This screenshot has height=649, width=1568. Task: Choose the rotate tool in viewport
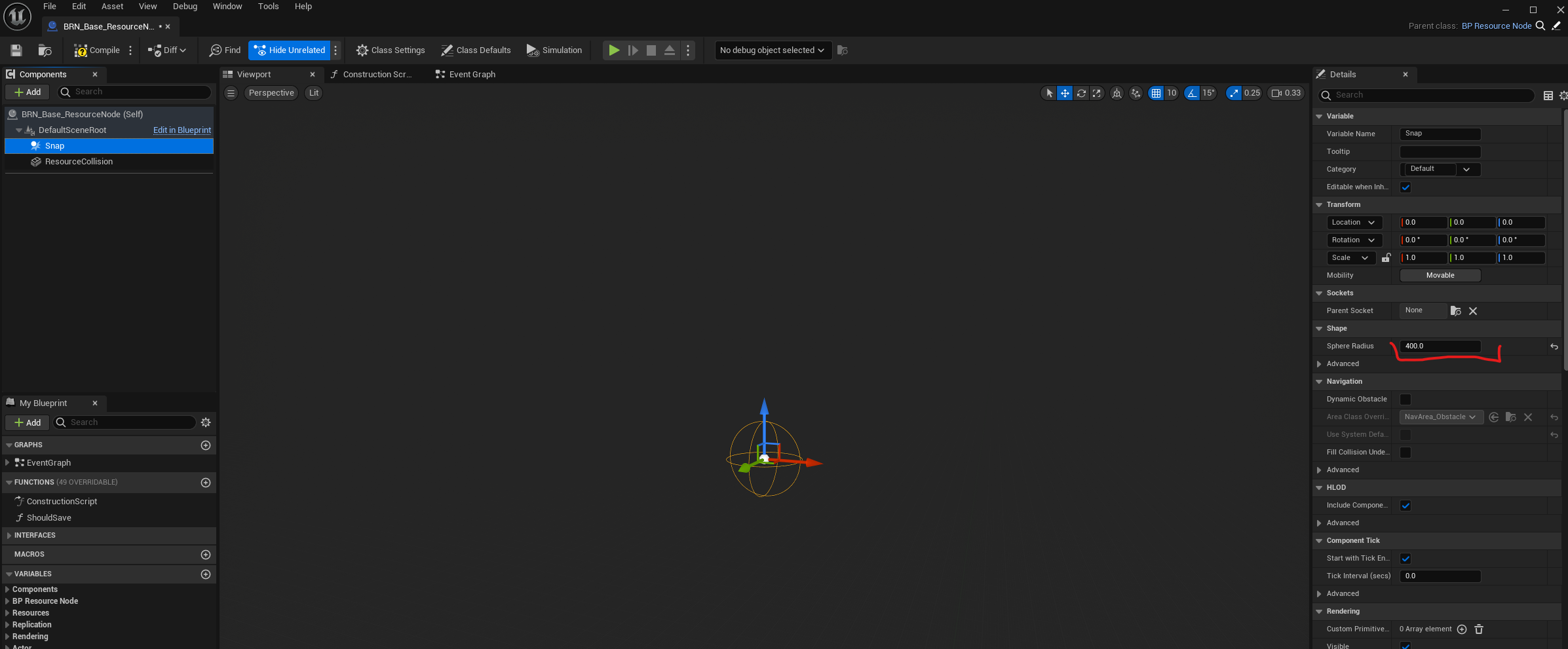pos(1081,93)
